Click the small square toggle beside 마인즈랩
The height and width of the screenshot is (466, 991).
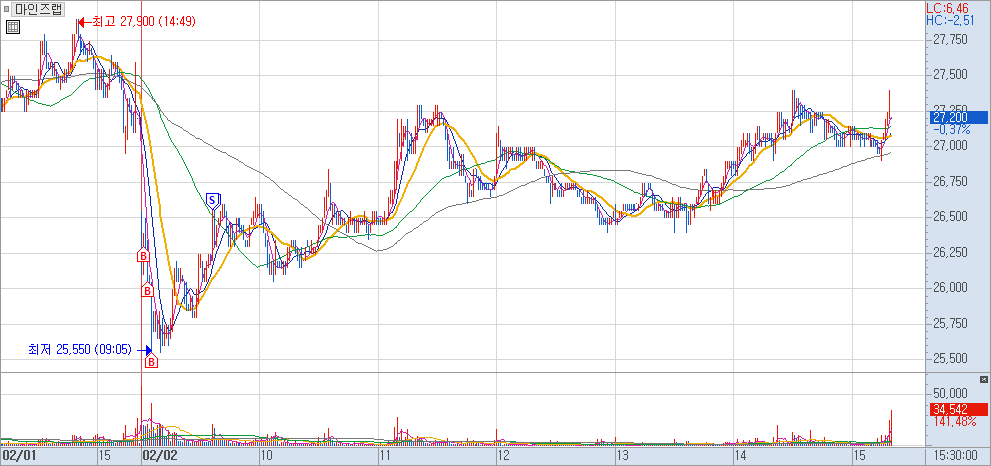click(x=7, y=9)
